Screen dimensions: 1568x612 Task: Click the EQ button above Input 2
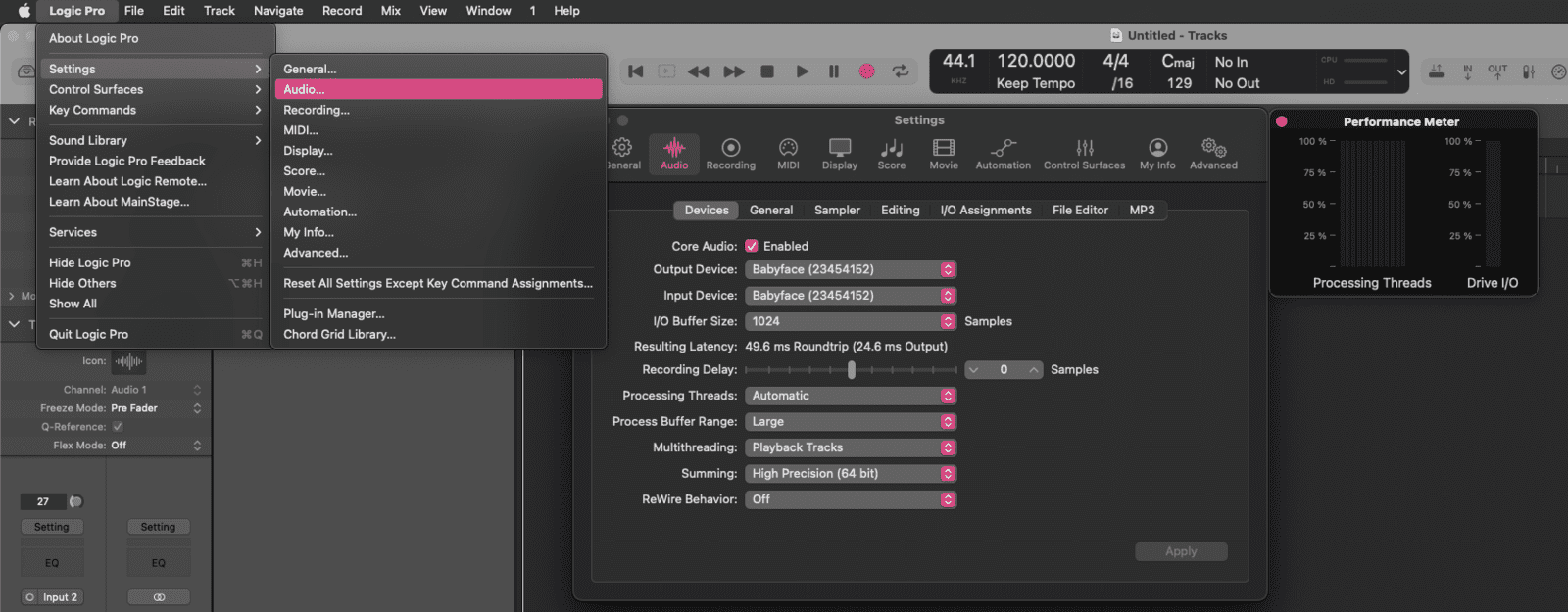coord(52,563)
